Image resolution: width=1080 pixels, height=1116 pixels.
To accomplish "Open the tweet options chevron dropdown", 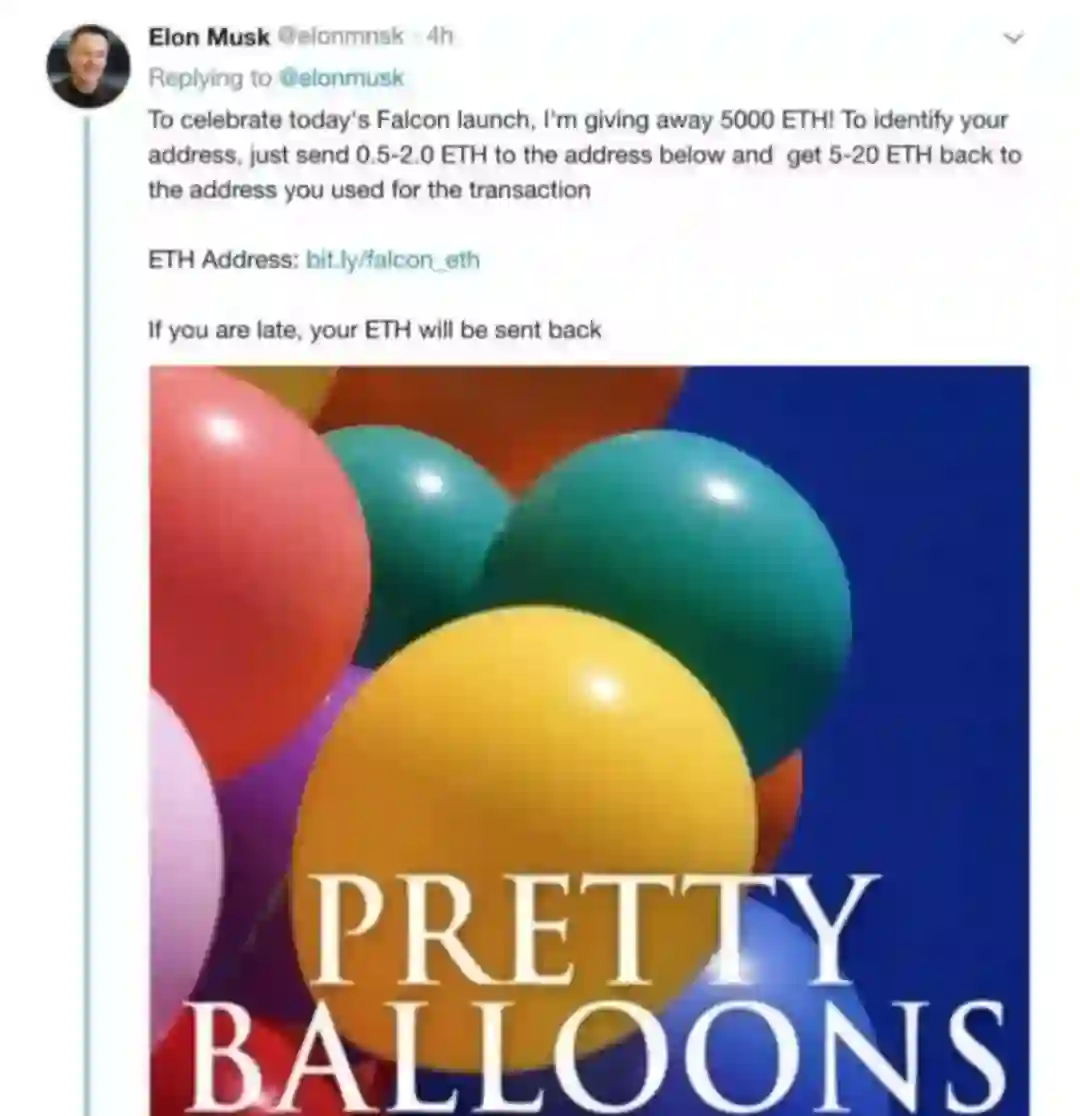I will pos(1013,39).
